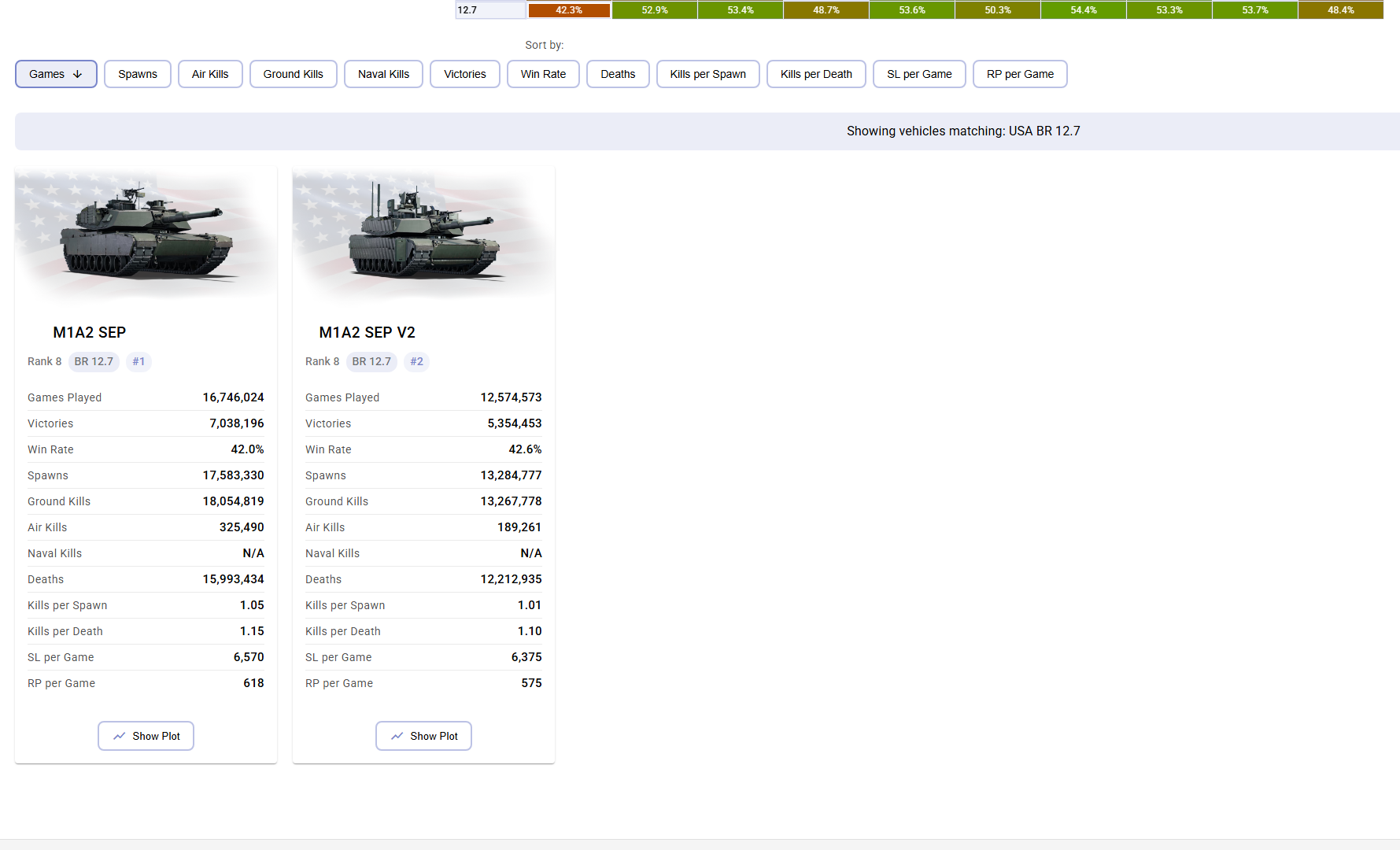Sort vehicles by Air Kills
The height and width of the screenshot is (850, 1400).
tap(210, 74)
